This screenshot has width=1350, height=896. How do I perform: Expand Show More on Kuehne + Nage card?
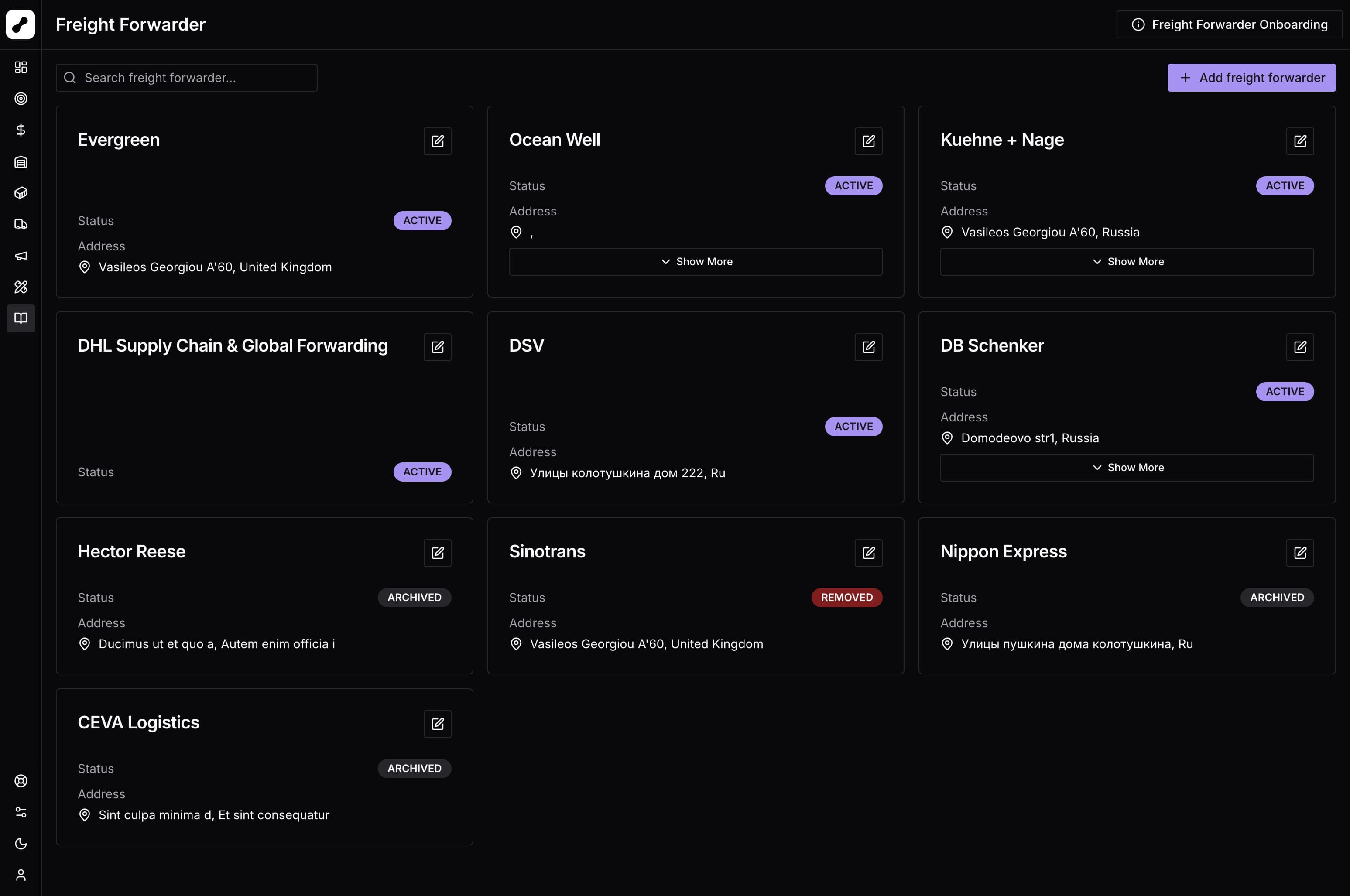point(1127,262)
